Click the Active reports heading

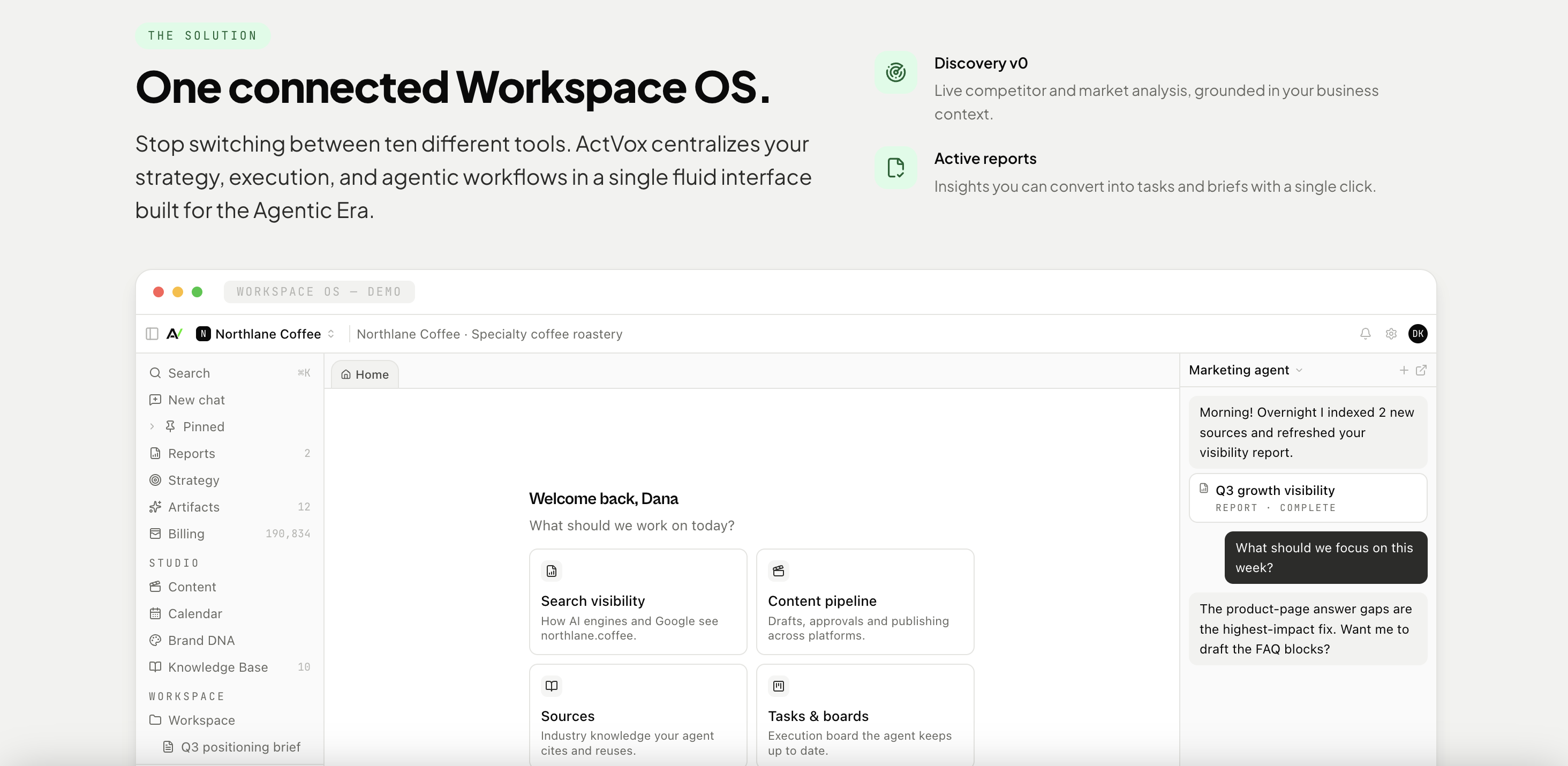point(985,159)
